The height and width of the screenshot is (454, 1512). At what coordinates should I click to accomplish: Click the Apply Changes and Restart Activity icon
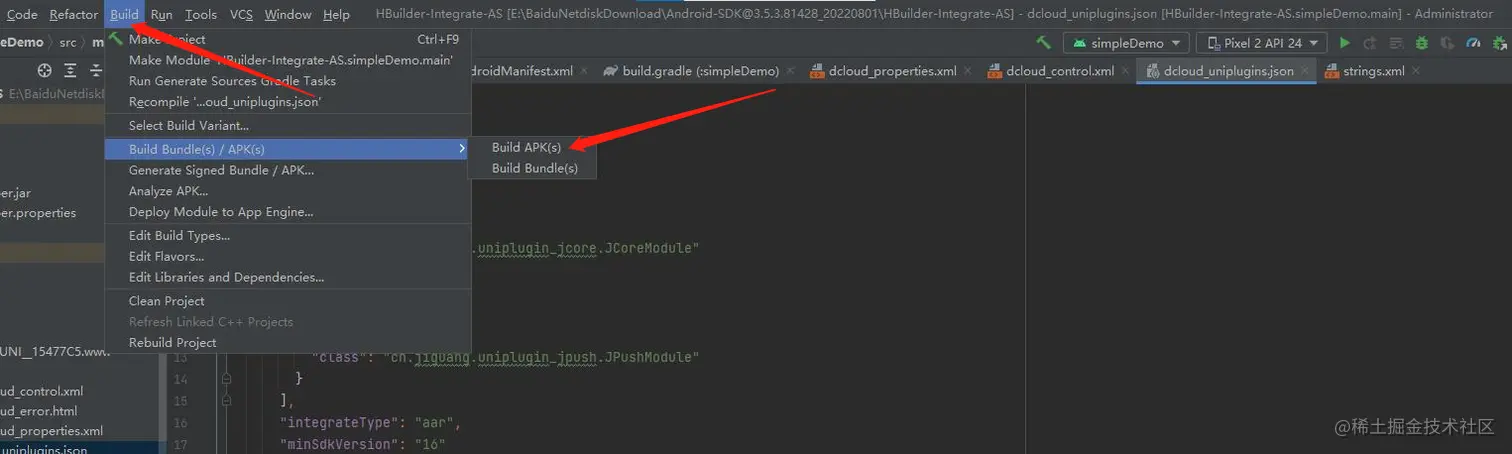[1370, 43]
